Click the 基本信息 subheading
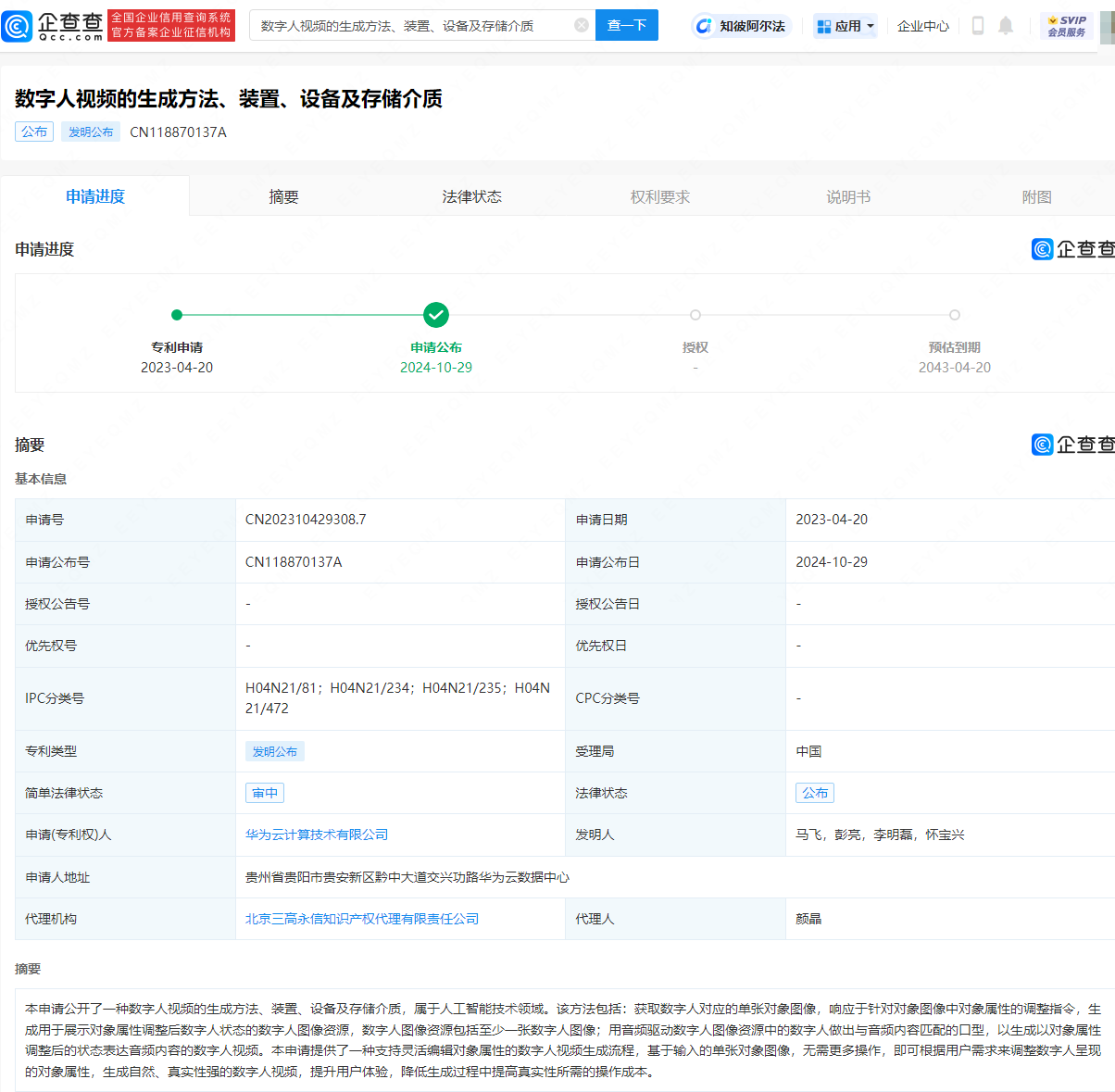 click(41, 479)
